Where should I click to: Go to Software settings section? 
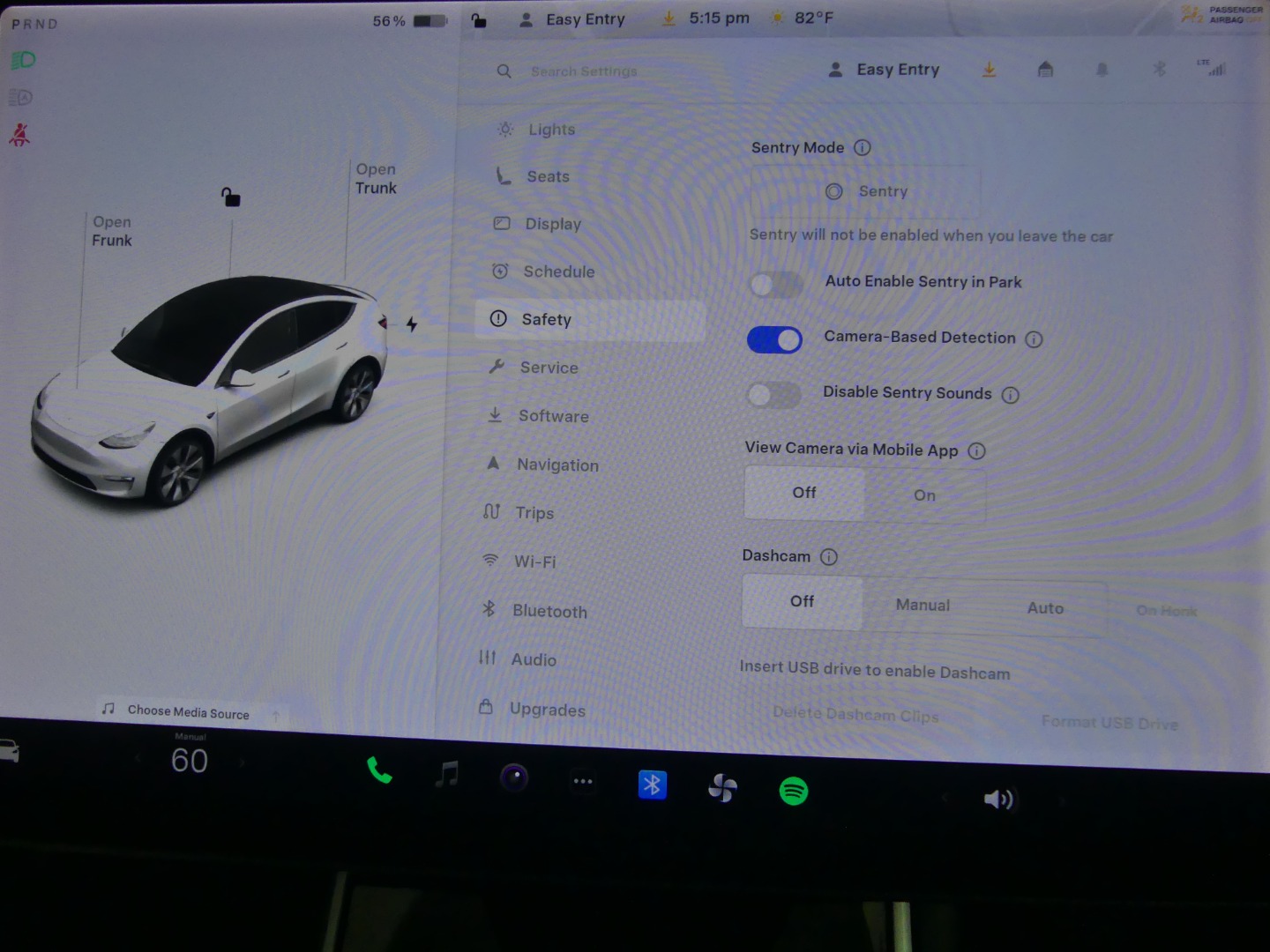(553, 416)
